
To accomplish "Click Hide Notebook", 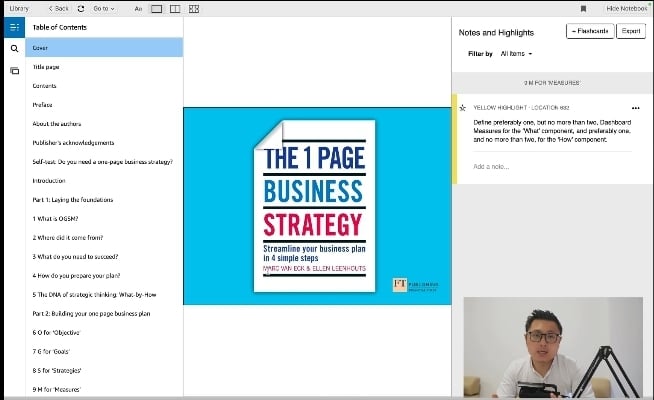I will (626, 8).
